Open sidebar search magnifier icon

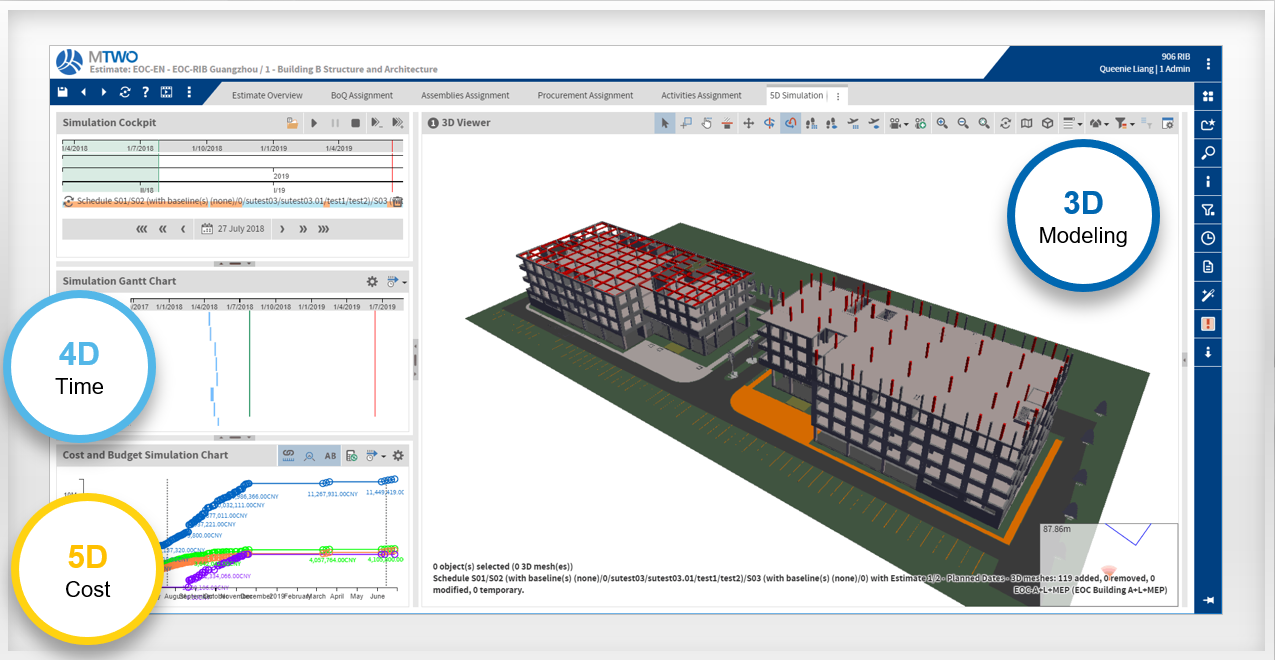pyautogui.click(x=1208, y=153)
